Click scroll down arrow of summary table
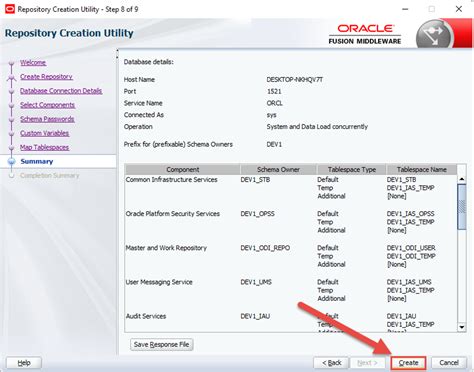 (462, 327)
